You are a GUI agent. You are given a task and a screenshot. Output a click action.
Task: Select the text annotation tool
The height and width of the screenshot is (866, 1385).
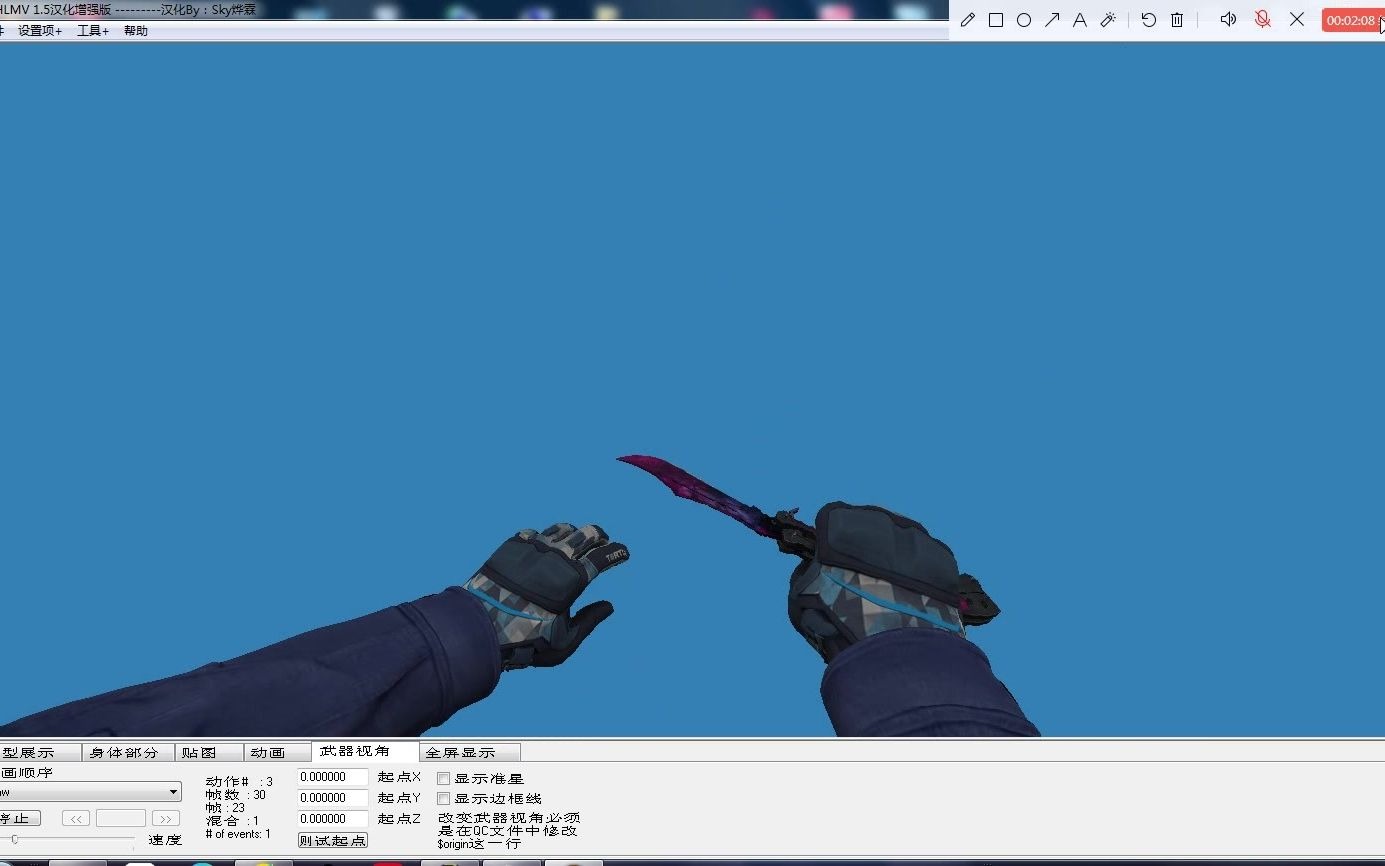click(1080, 19)
